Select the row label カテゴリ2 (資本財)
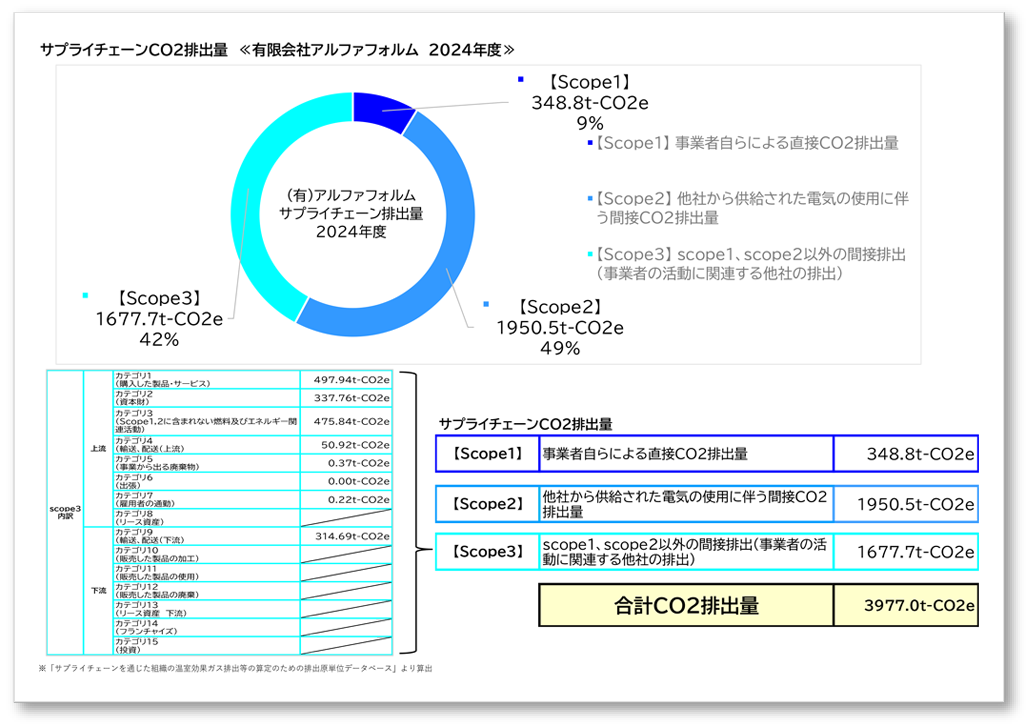Screen dimensions: 1030x728 click(206, 398)
